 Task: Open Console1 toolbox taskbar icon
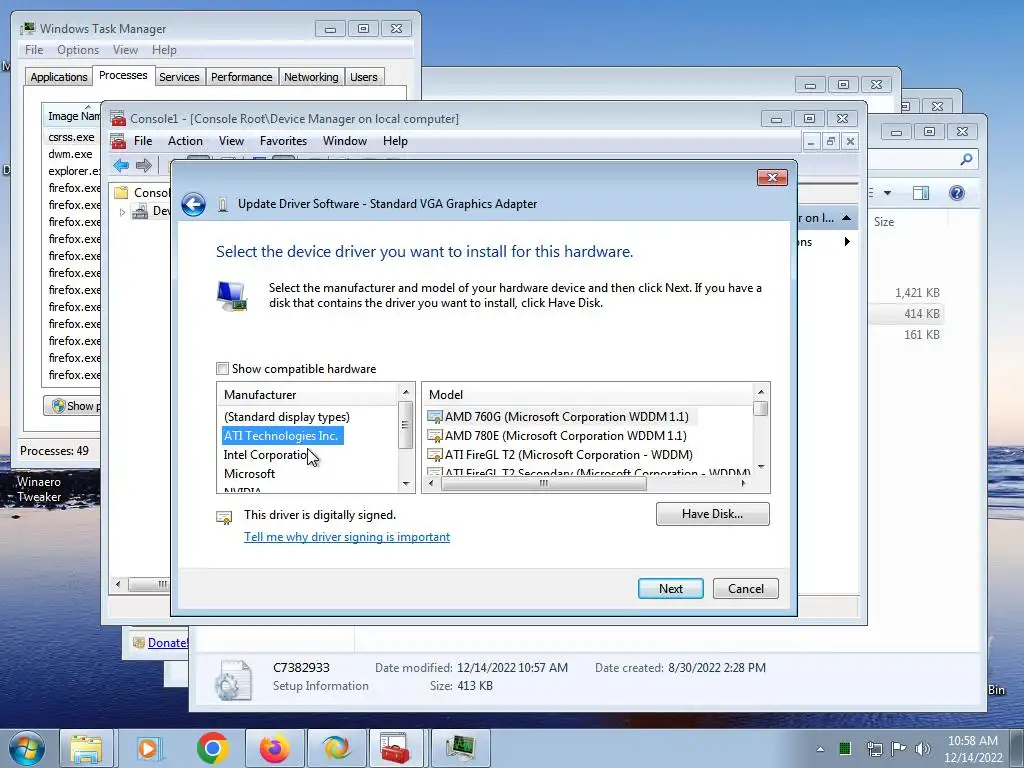pyautogui.click(x=395, y=748)
